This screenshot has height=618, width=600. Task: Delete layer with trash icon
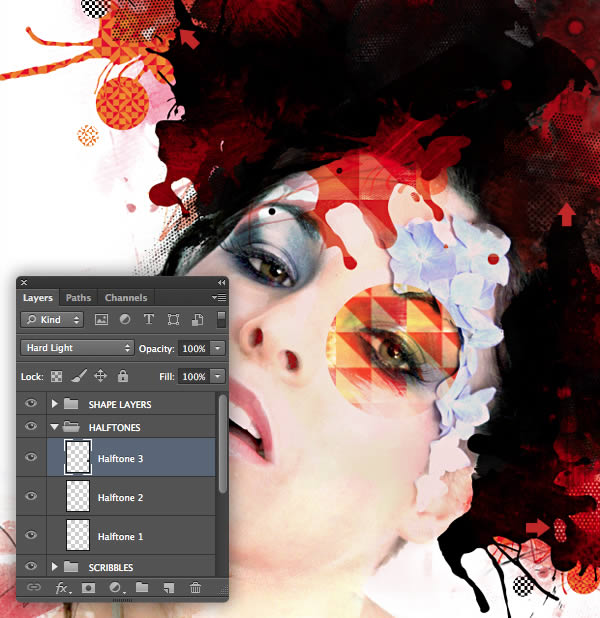195,588
